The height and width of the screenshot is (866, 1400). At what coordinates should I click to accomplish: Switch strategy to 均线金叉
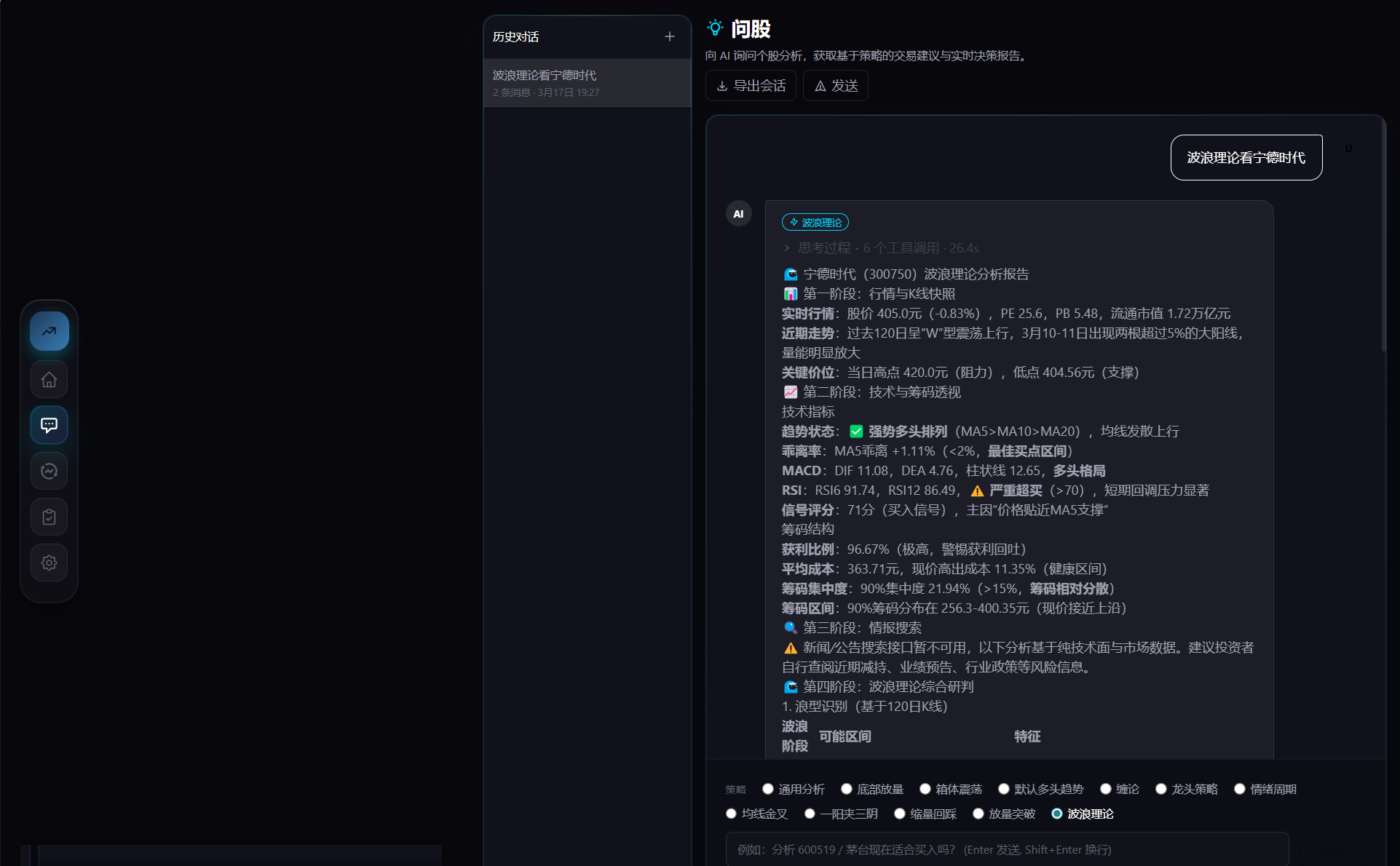click(731, 814)
